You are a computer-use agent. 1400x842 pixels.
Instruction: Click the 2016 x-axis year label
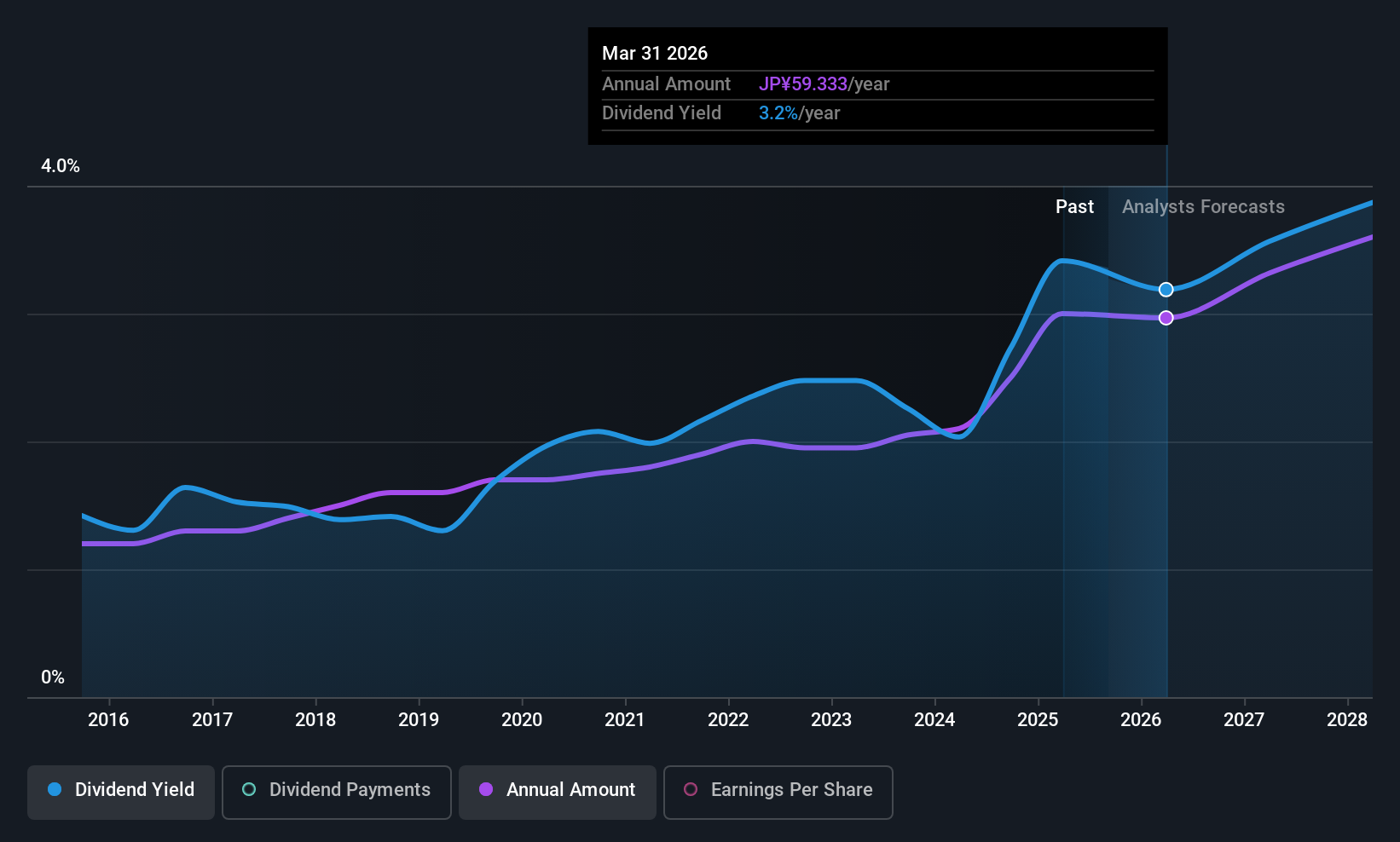click(108, 720)
